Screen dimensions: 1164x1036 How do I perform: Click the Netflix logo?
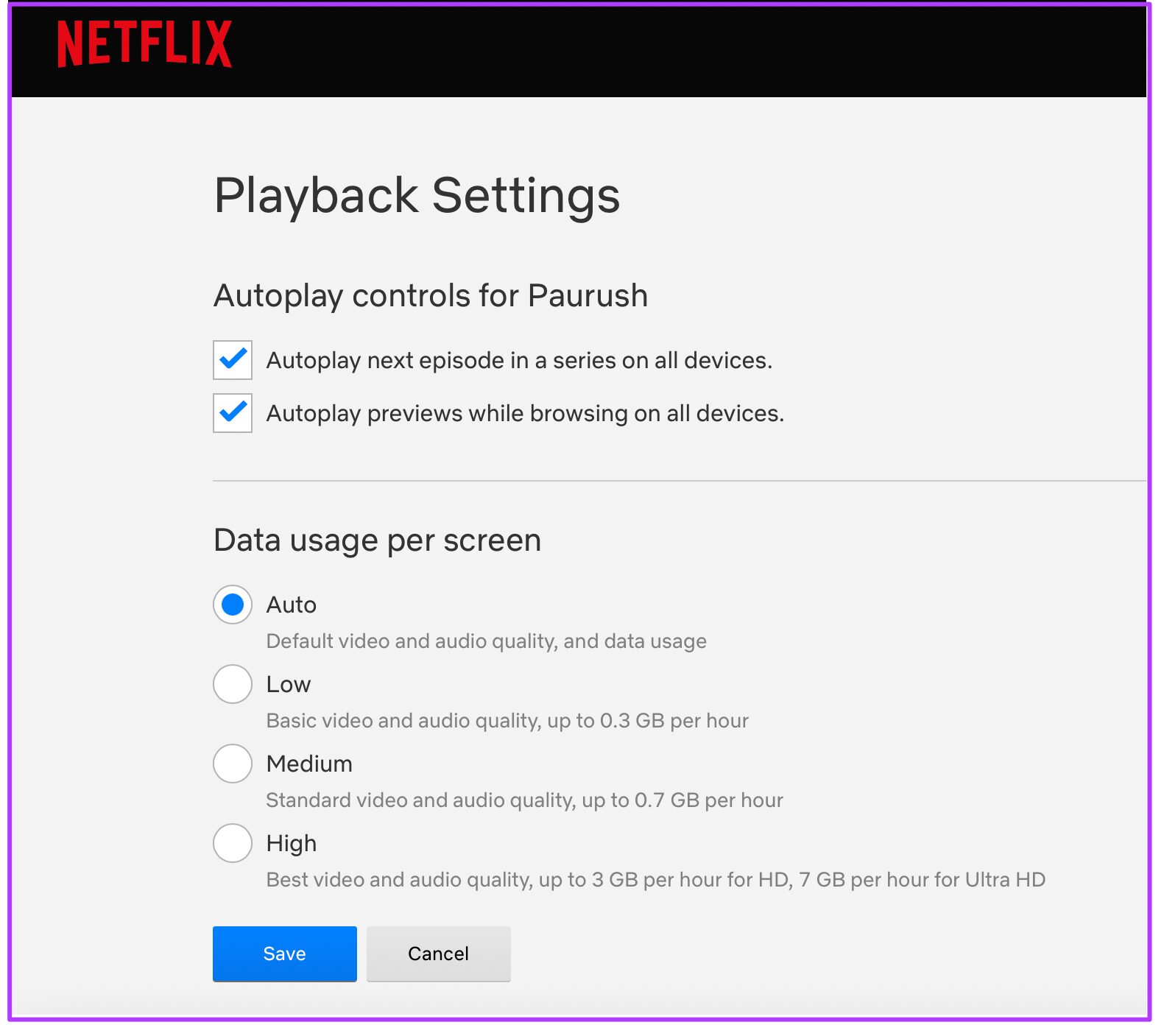[144, 43]
